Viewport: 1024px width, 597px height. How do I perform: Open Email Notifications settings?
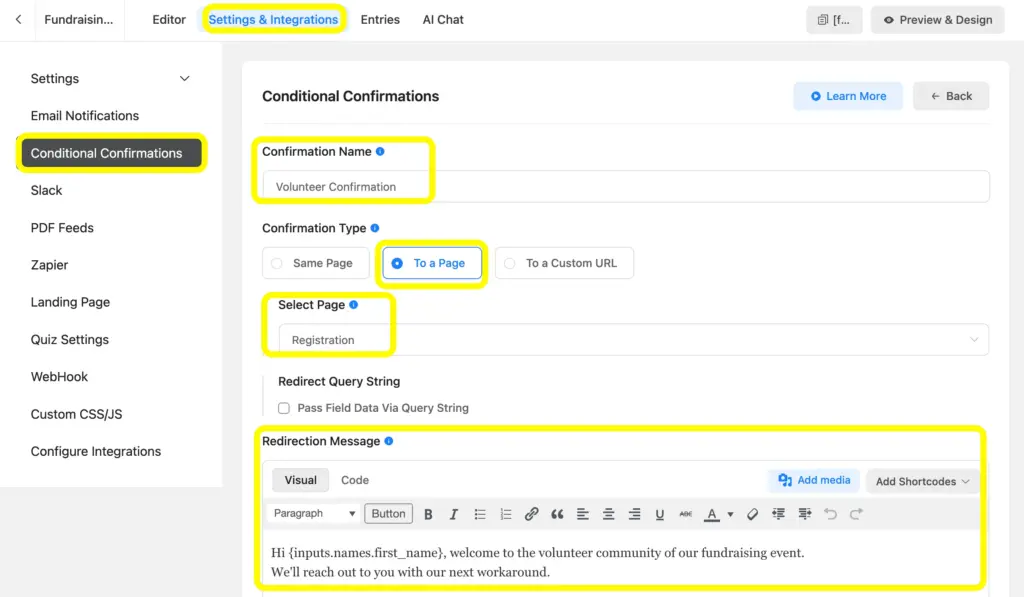click(85, 116)
